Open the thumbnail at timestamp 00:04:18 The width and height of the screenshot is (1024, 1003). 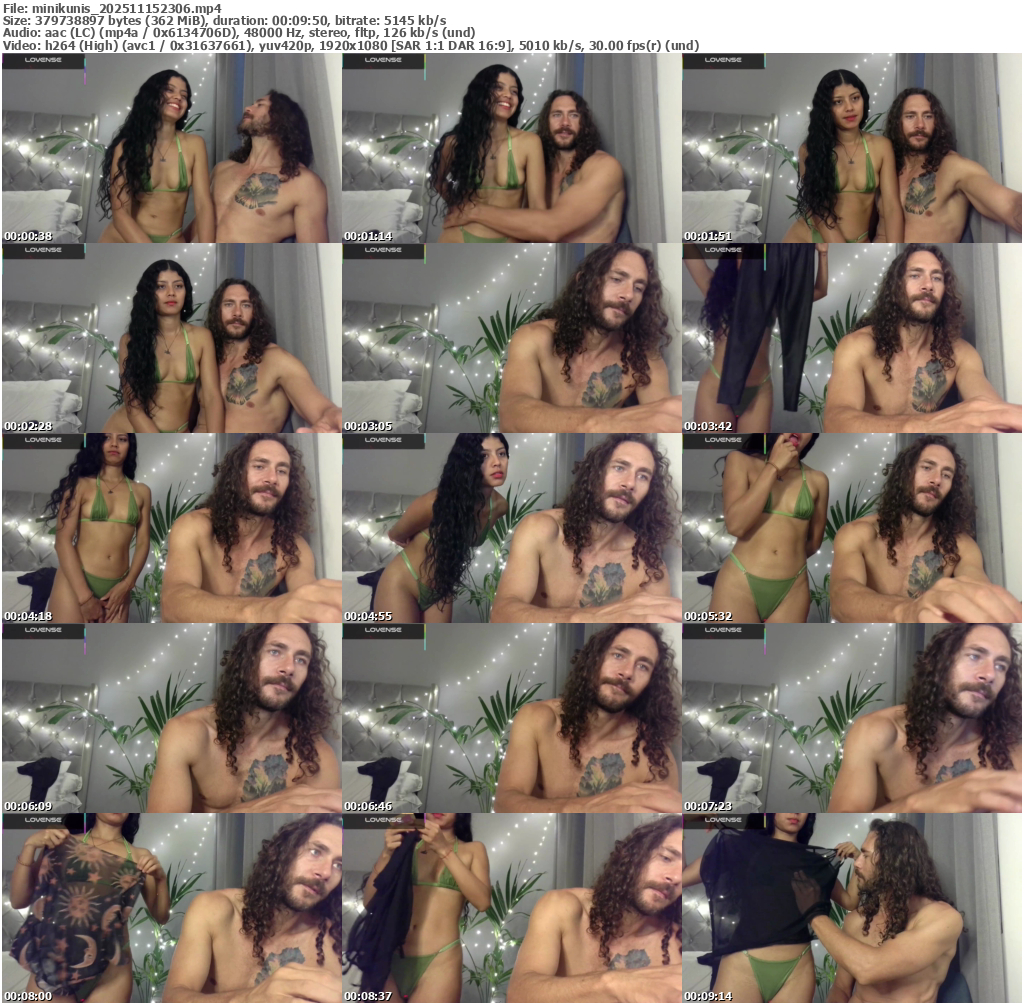point(172,528)
